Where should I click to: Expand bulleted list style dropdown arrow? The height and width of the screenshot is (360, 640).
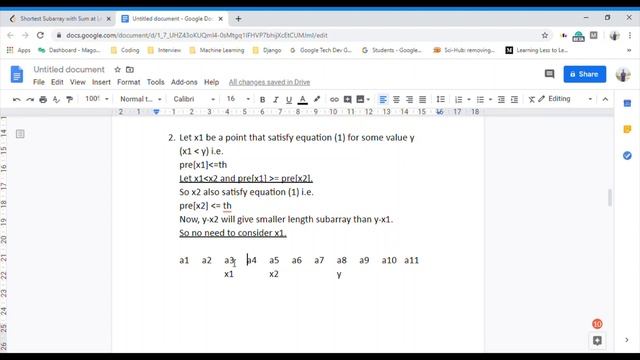(490, 99)
